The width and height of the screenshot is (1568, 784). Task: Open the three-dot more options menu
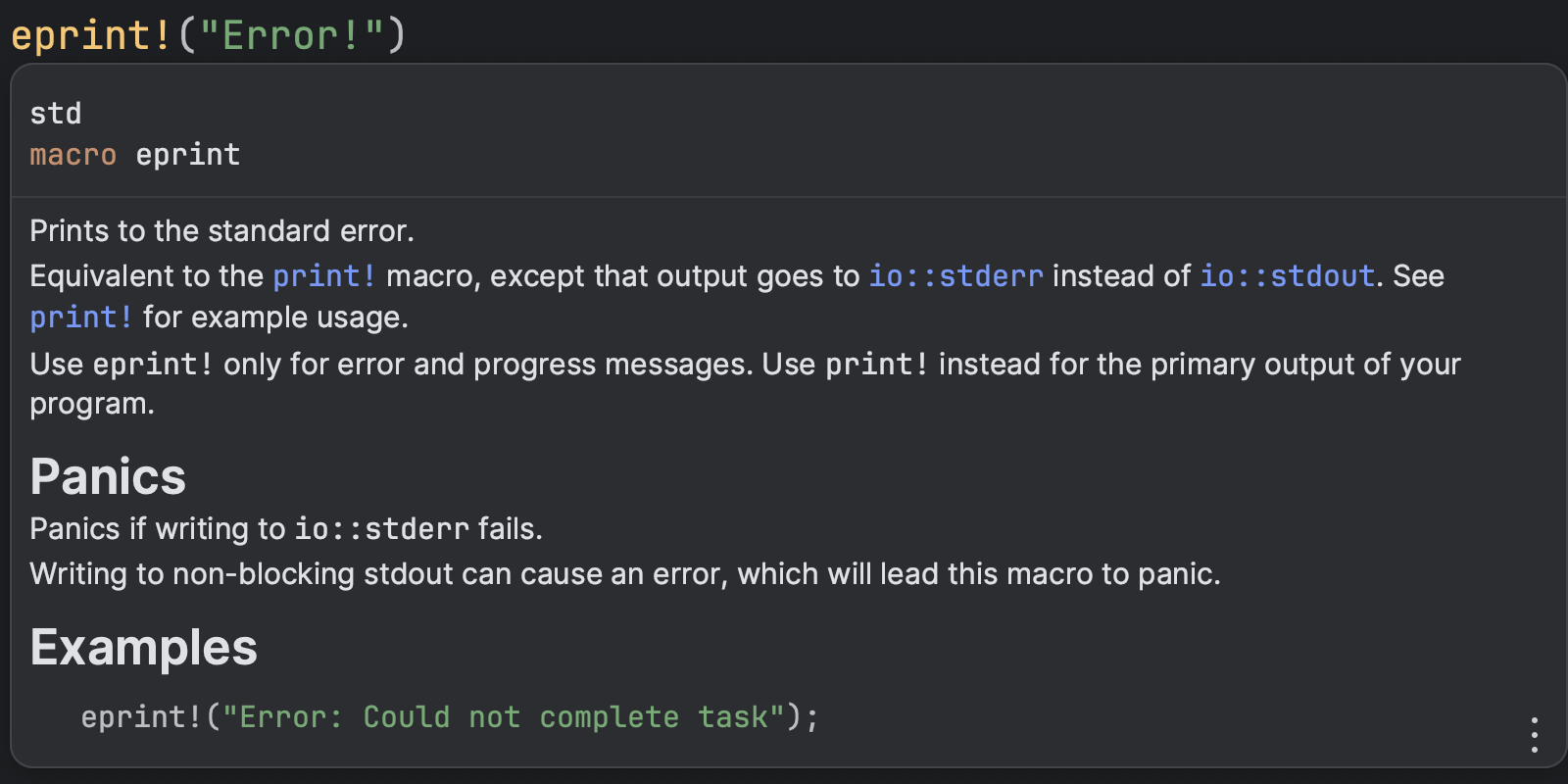pyautogui.click(x=1534, y=735)
